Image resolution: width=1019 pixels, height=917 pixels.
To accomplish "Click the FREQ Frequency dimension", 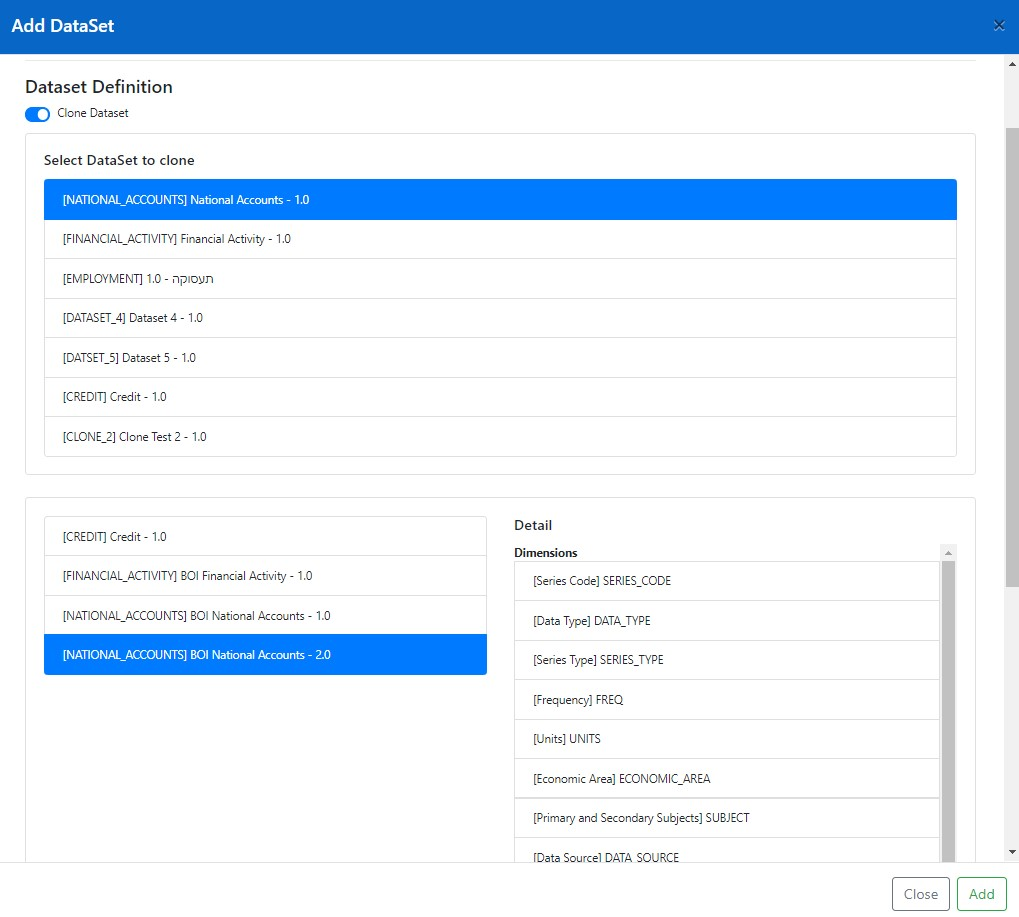I will coord(726,700).
